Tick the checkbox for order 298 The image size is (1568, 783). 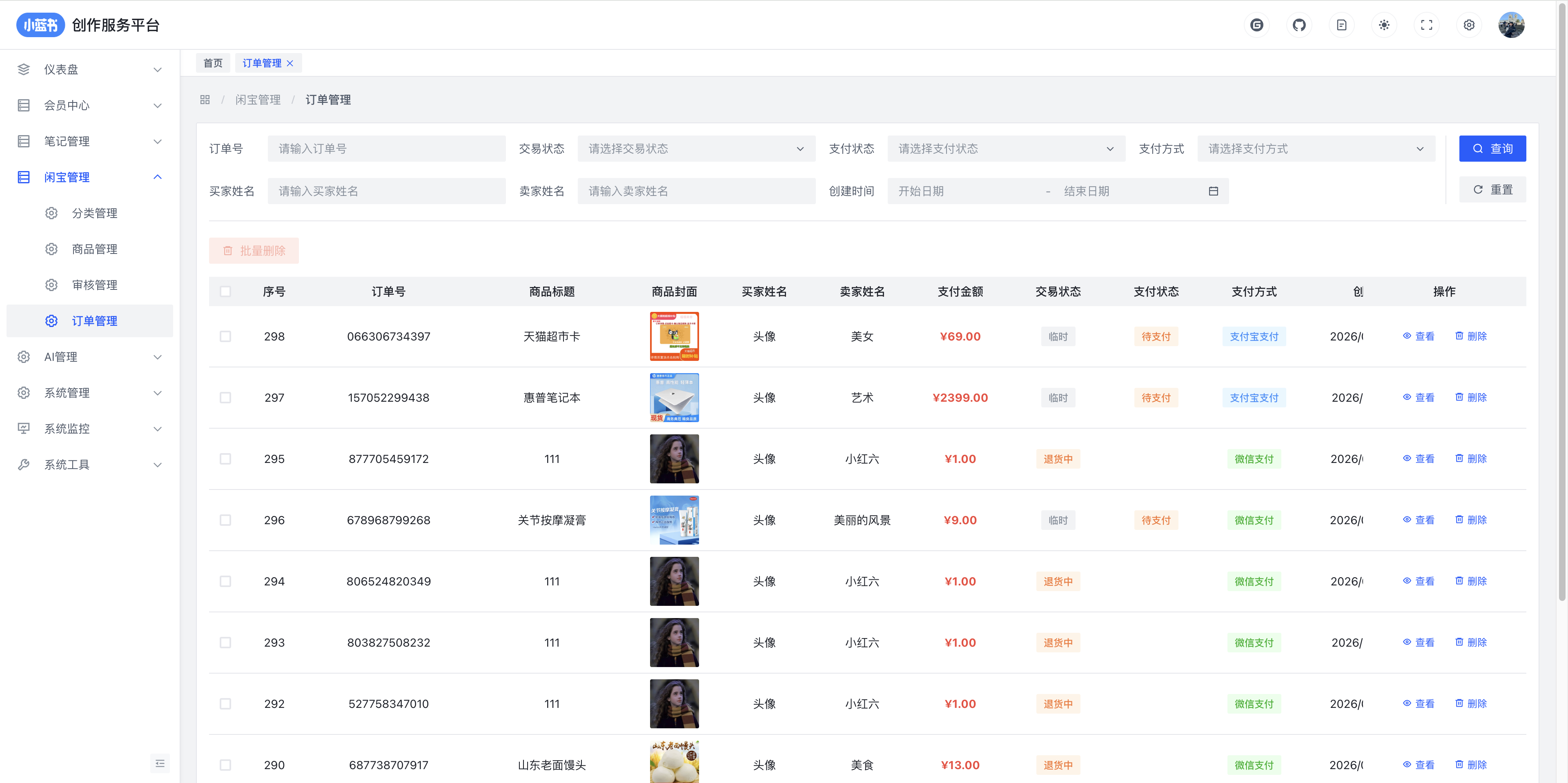point(225,336)
